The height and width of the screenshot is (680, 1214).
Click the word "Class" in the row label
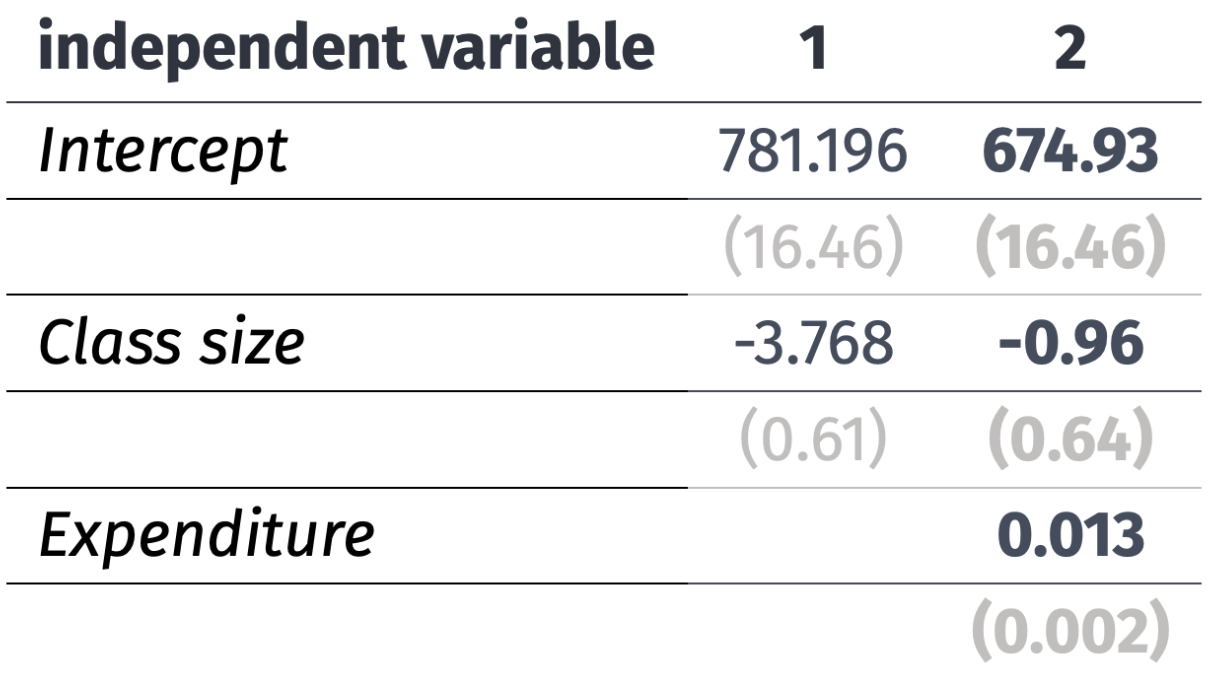click(x=107, y=345)
